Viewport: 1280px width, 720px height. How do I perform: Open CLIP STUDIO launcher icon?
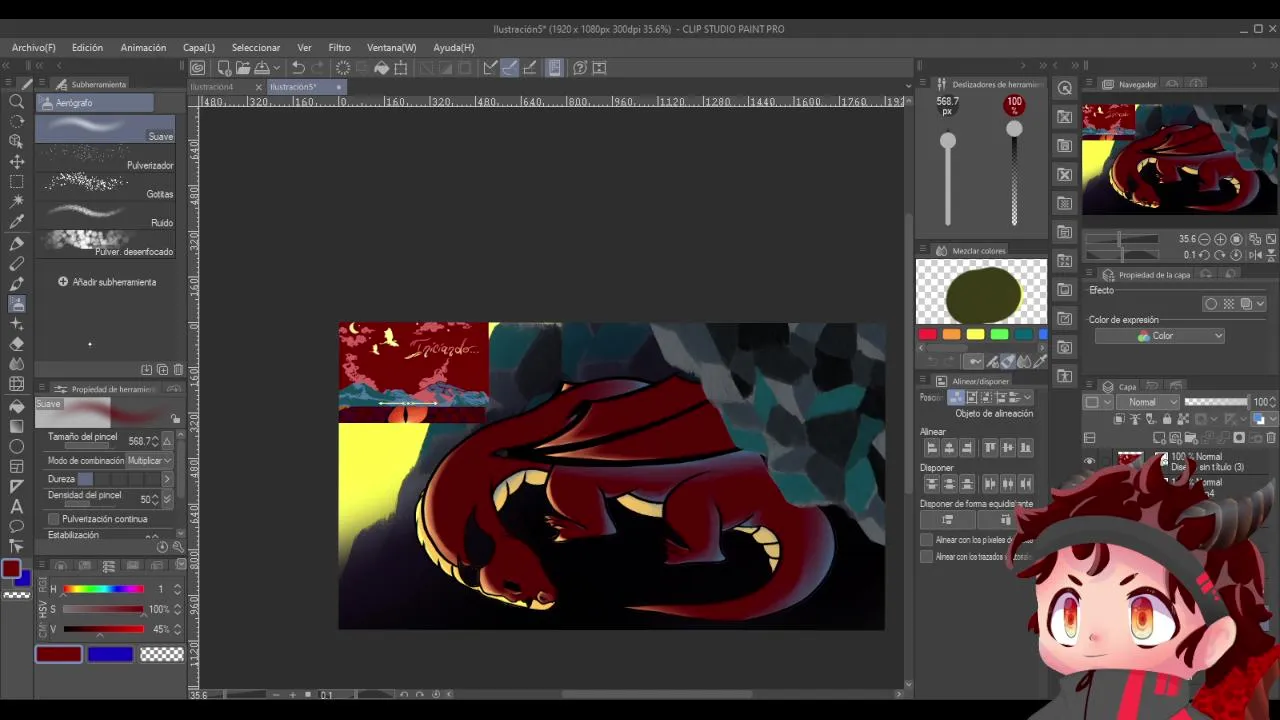point(198,68)
